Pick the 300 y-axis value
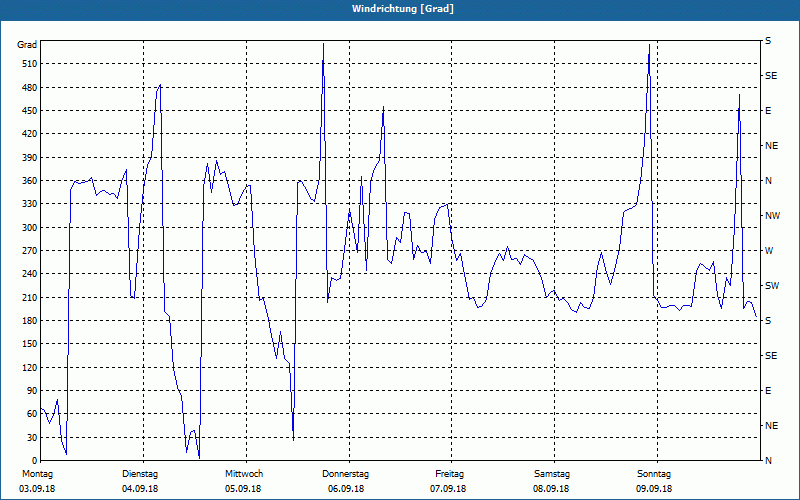800x500 pixels. tap(30, 228)
